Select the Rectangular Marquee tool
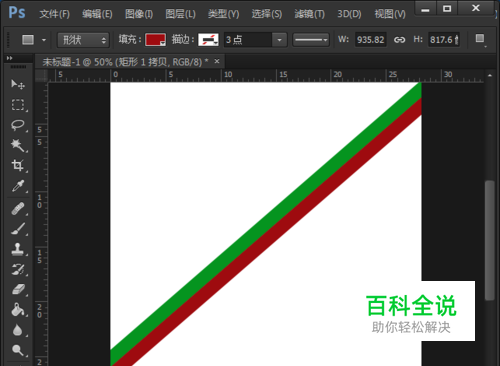 pyautogui.click(x=18, y=105)
